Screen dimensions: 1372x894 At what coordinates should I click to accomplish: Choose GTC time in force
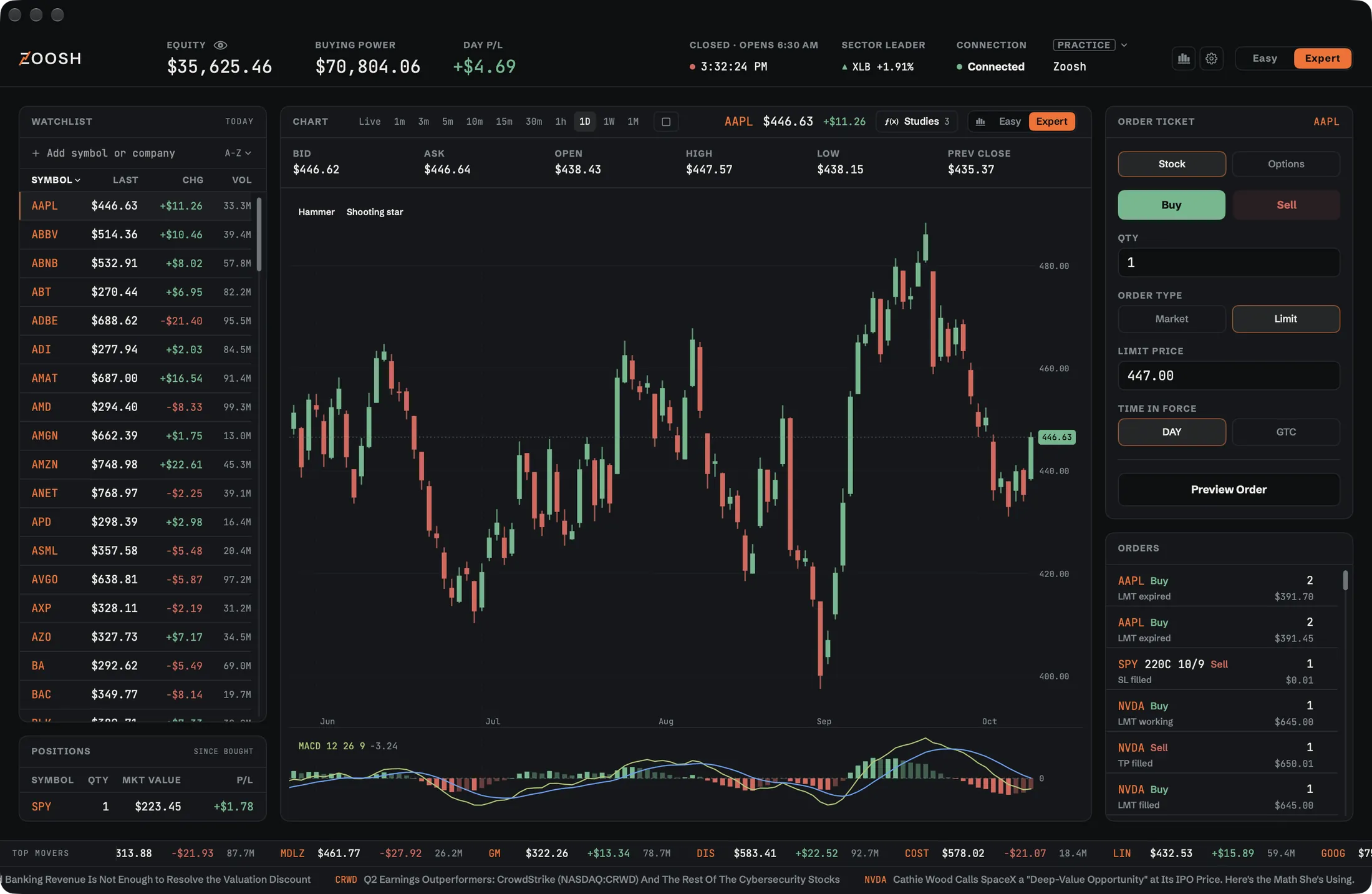click(x=1285, y=432)
